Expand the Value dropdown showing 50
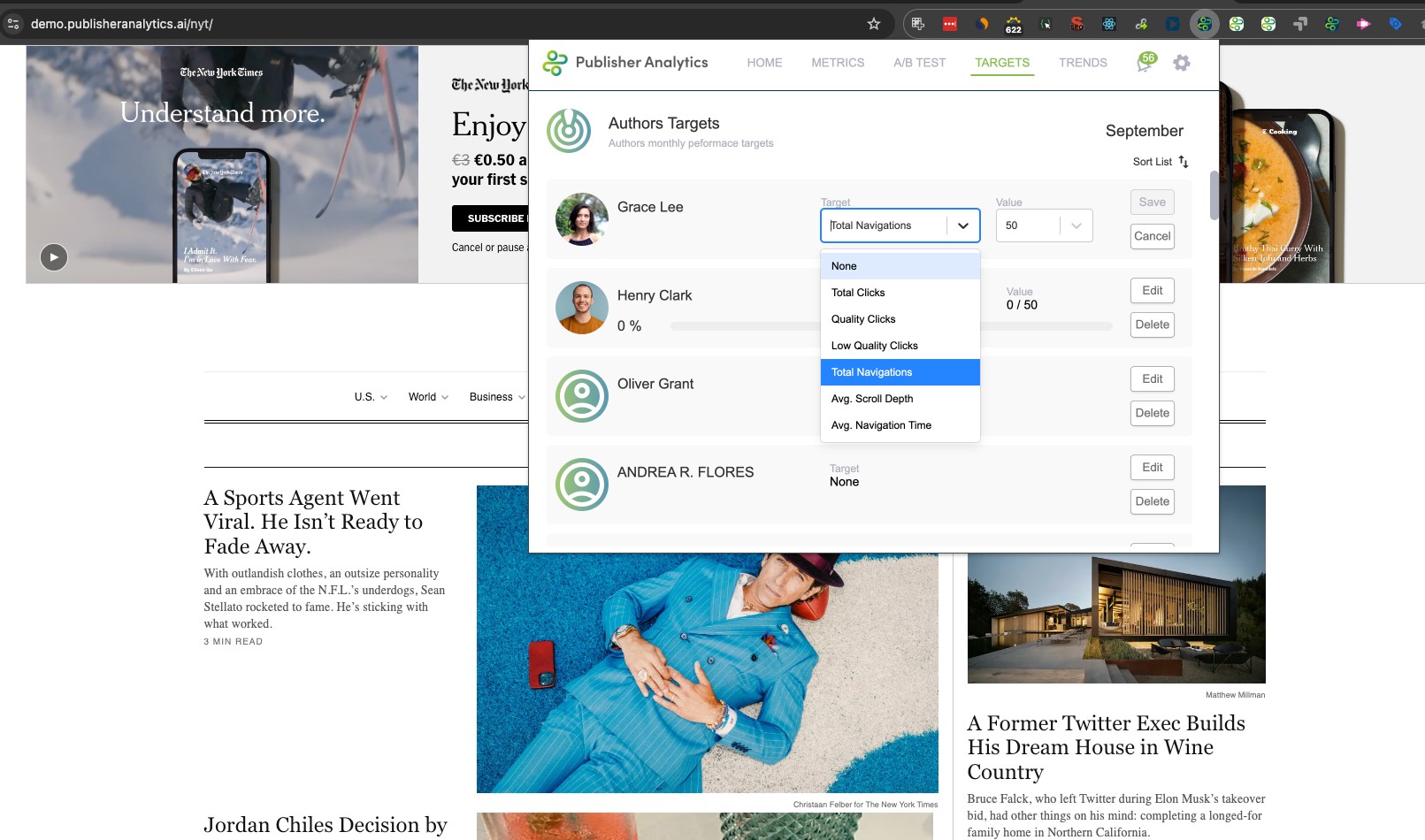 tap(1076, 225)
